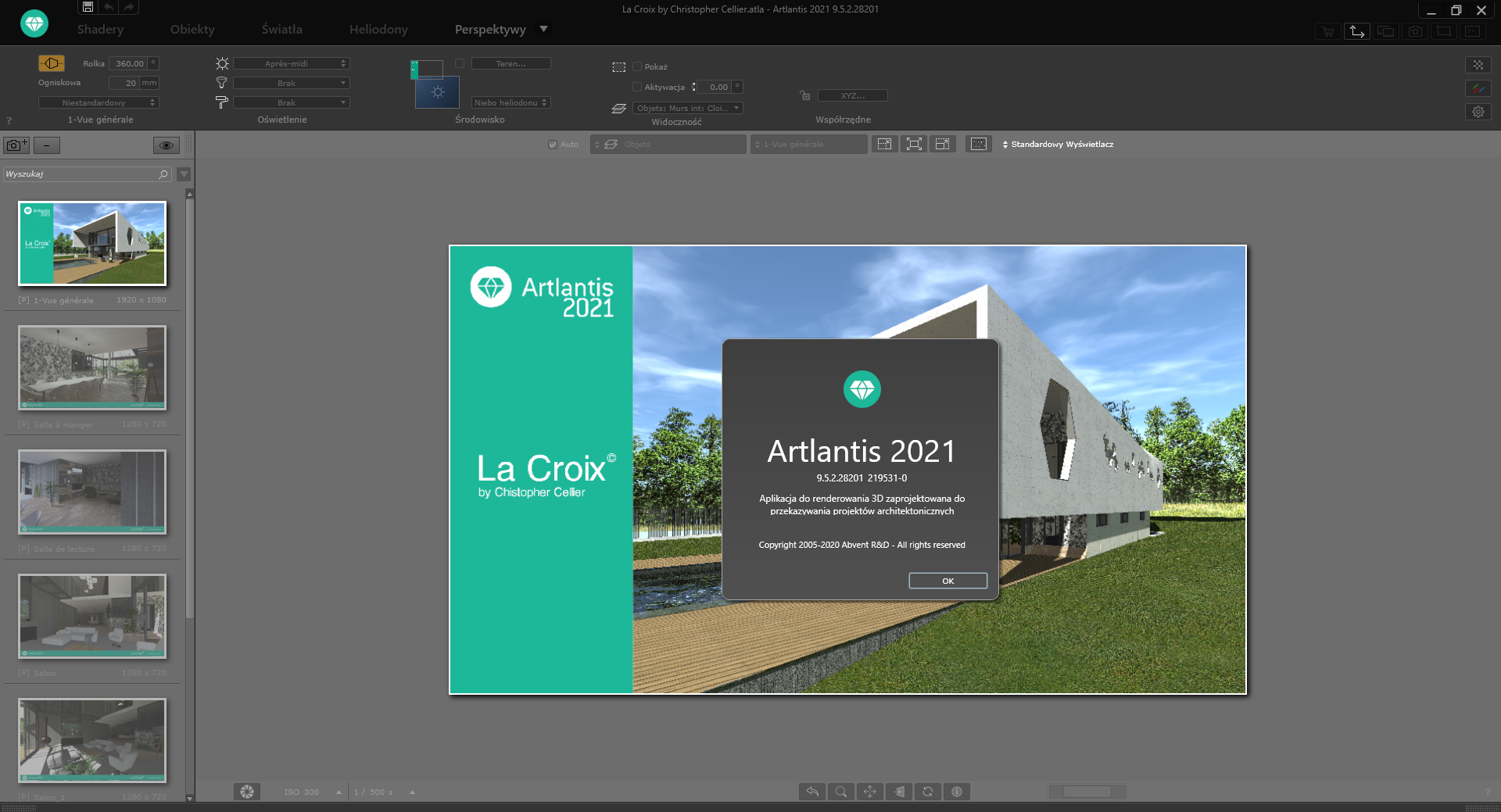Click the Artlantis diamond logo in the top bar
This screenshot has width=1501, height=812.
coord(34,23)
